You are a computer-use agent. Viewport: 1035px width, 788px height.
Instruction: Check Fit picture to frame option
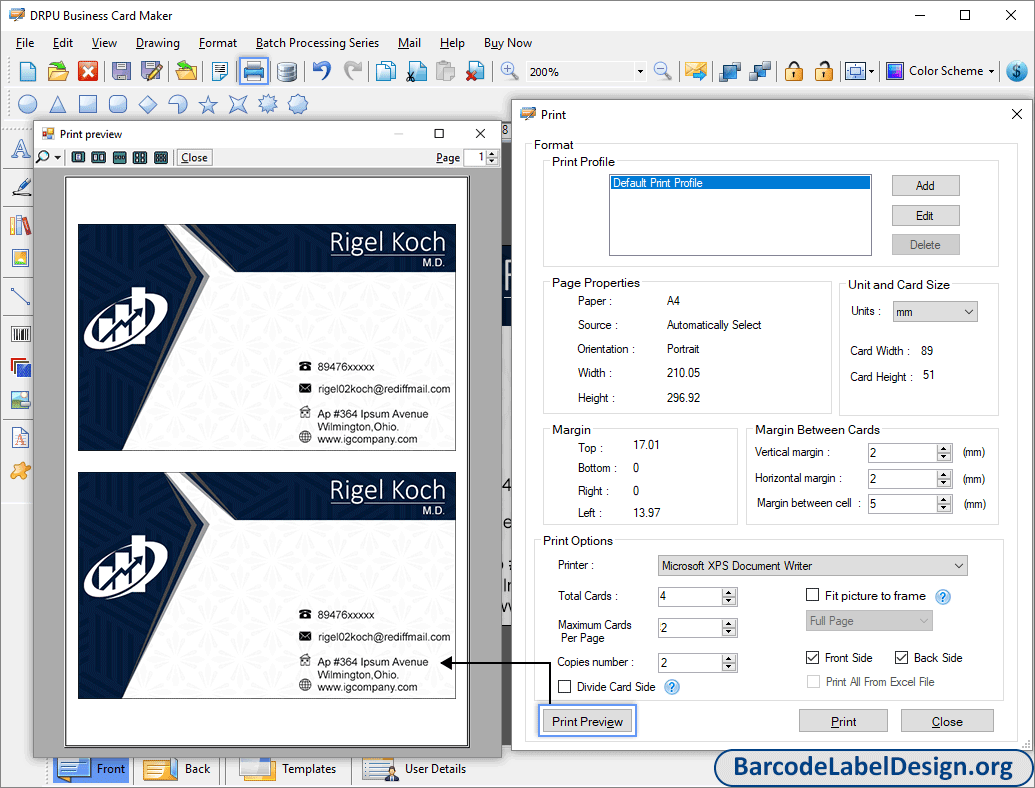pos(813,595)
